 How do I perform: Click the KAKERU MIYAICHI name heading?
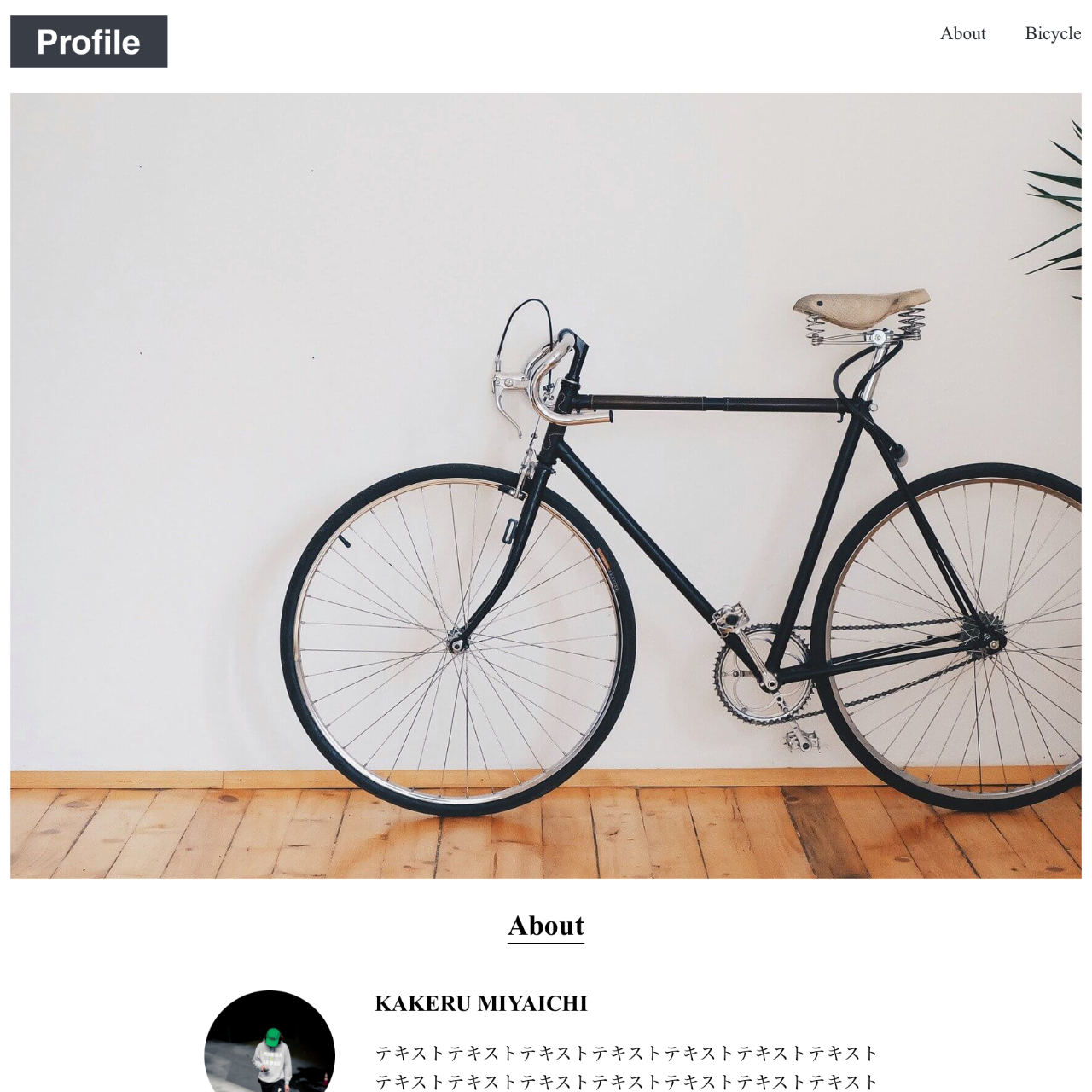(481, 1003)
